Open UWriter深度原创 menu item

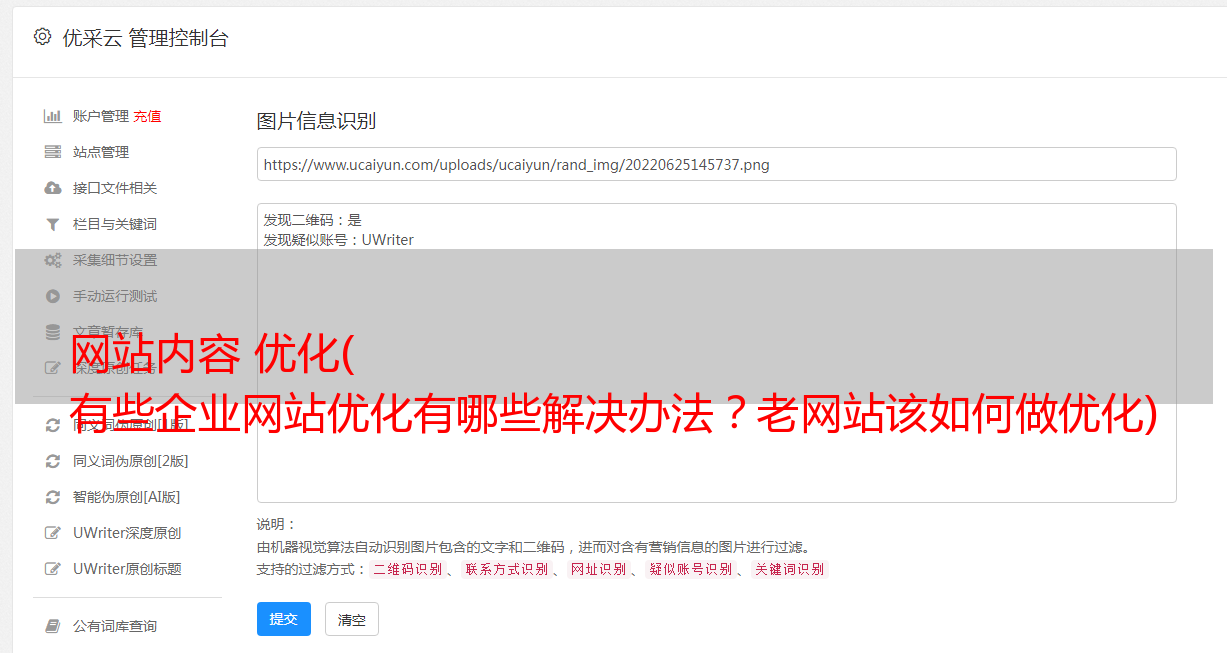coord(127,533)
